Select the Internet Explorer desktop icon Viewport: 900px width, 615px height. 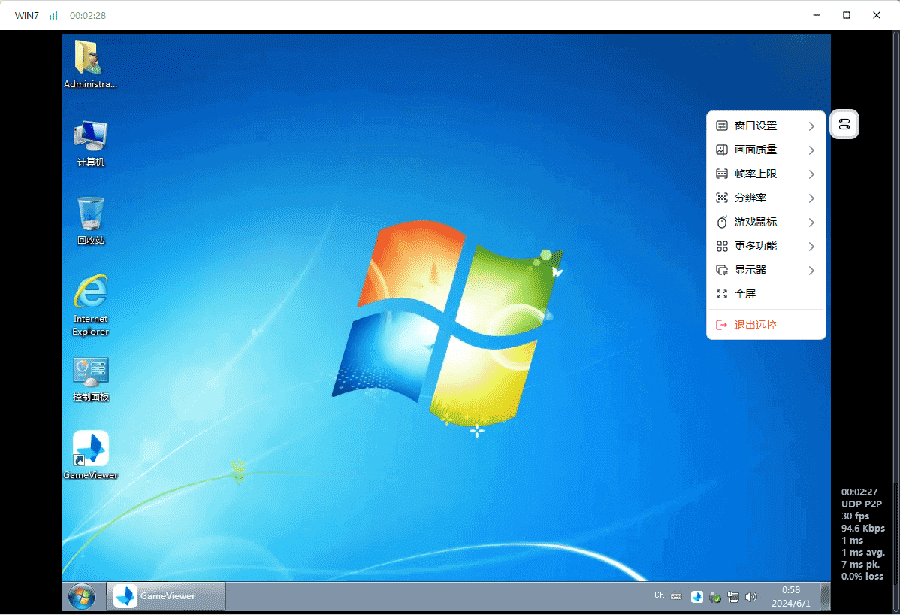point(90,305)
